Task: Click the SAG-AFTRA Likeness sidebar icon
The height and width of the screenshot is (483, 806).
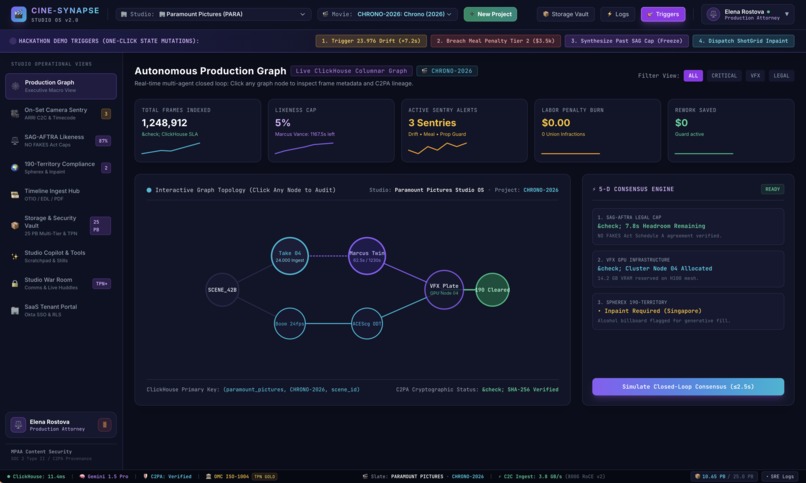Action: 15,140
